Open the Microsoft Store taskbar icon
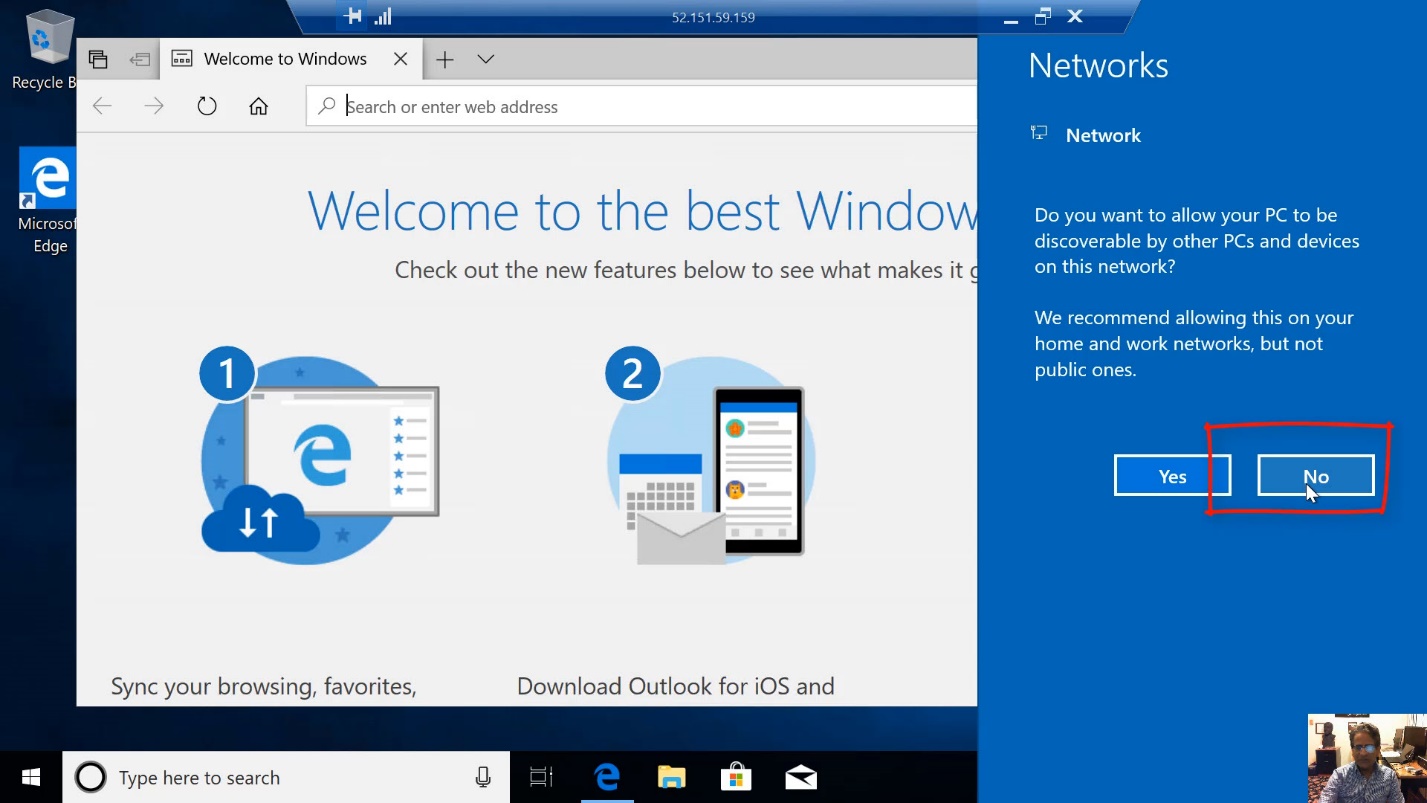The height and width of the screenshot is (803, 1427). 736,777
